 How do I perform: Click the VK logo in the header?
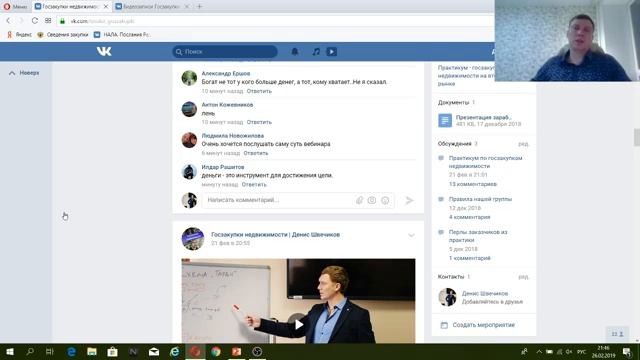(104, 51)
